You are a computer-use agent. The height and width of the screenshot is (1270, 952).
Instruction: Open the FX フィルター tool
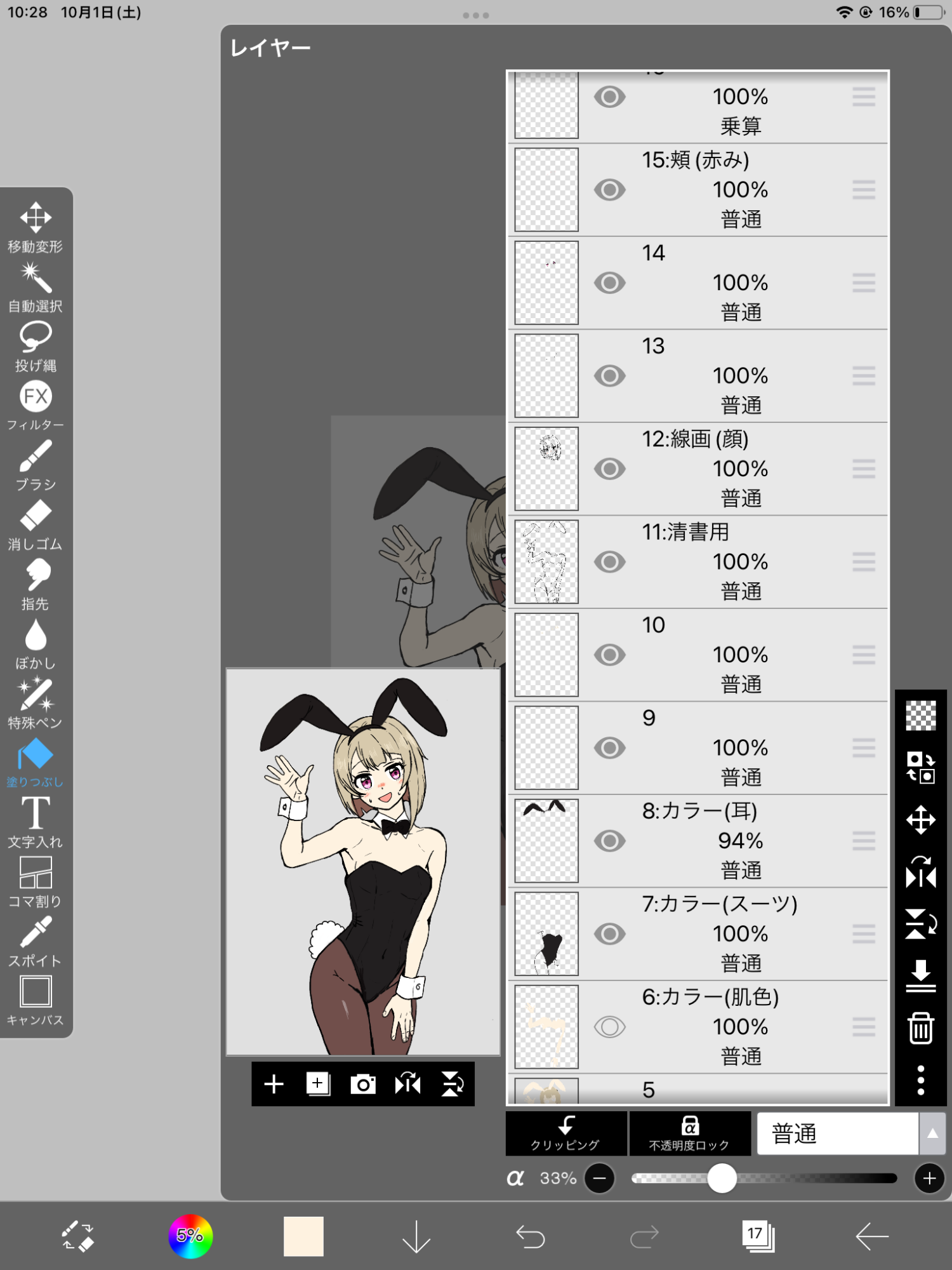pos(36,404)
